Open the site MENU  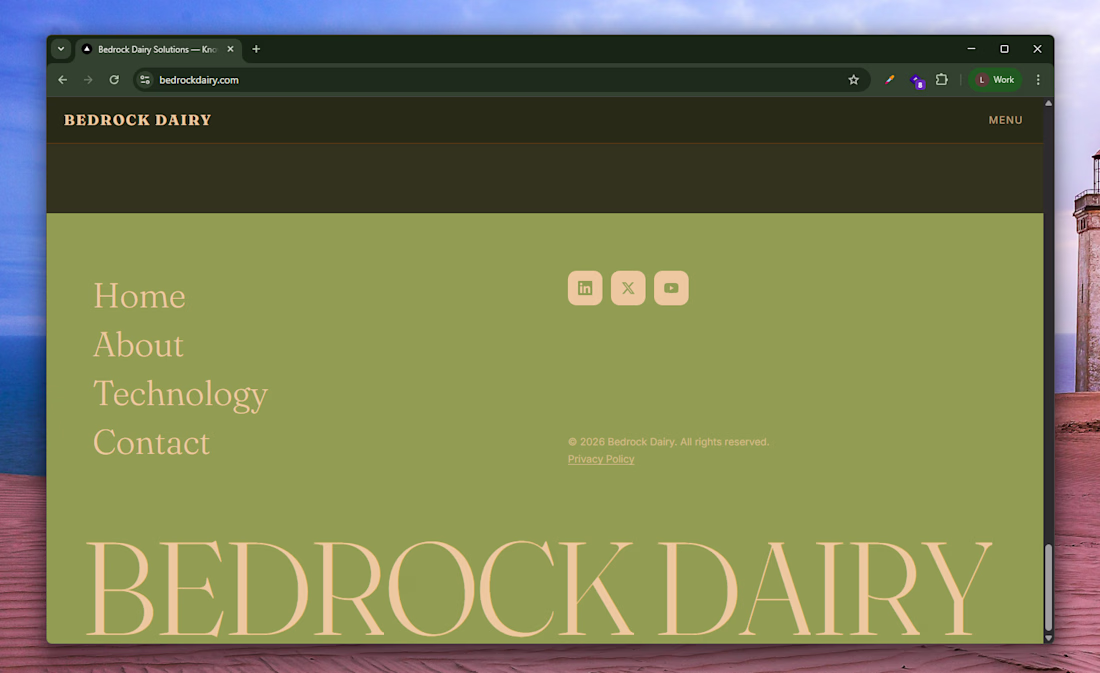[x=1005, y=120]
